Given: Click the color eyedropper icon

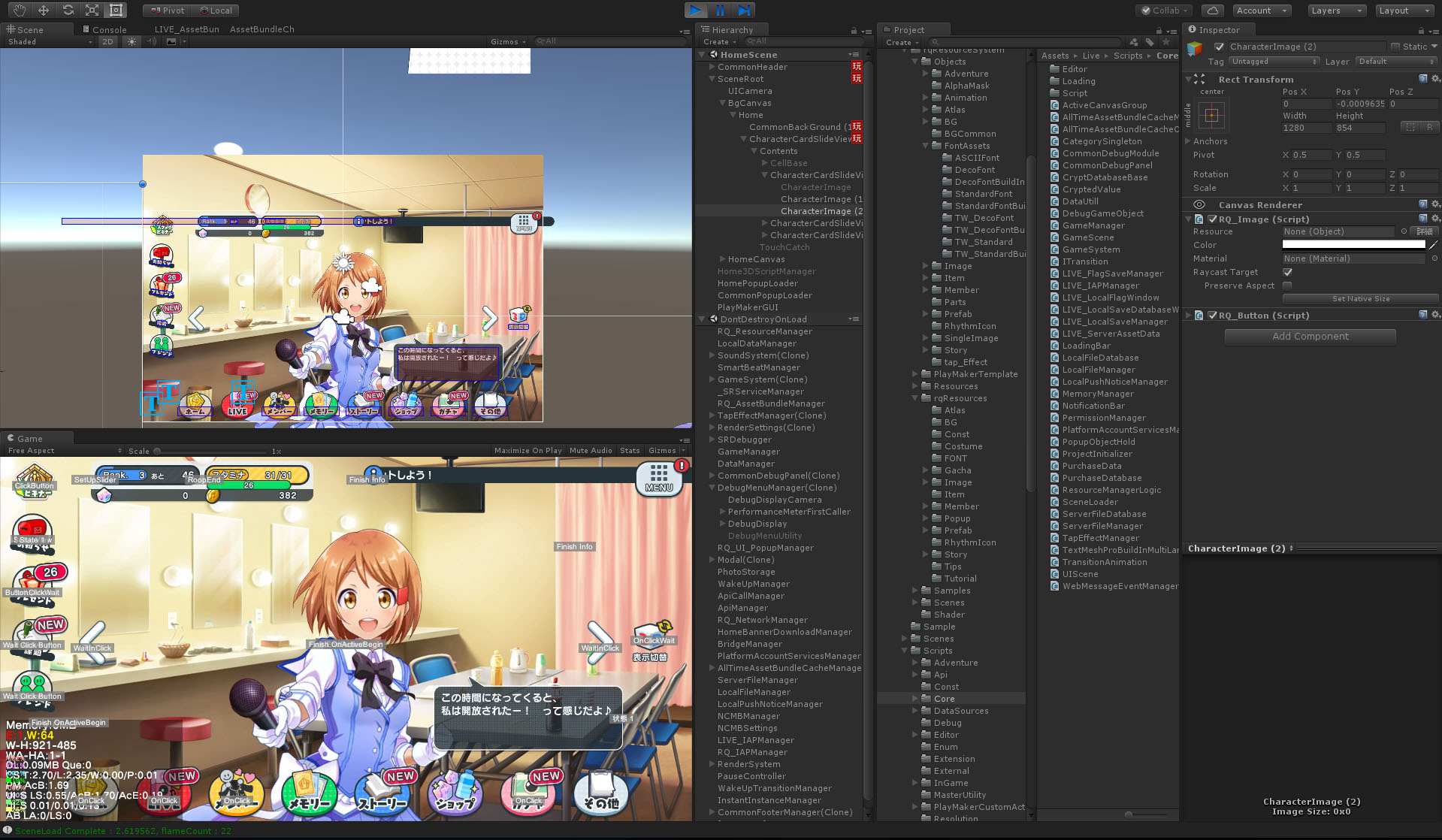Looking at the screenshot, I should (1434, 245).
